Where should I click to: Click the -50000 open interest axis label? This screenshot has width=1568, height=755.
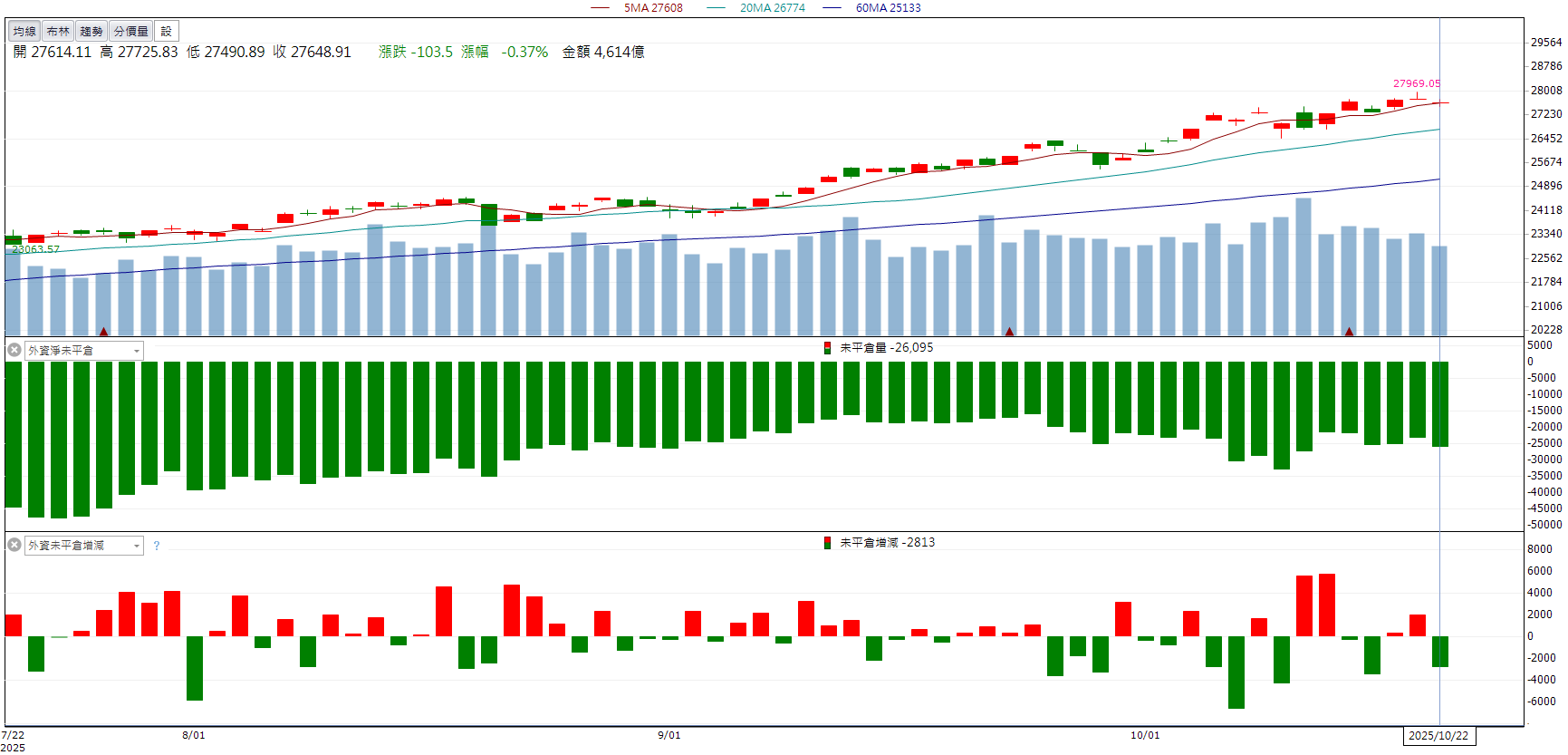(x=1544, y=525)
